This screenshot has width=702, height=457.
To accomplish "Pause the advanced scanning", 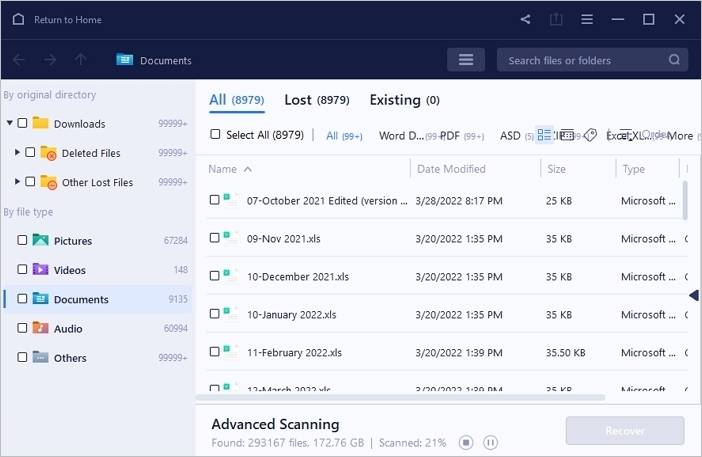I will point(490,442).
